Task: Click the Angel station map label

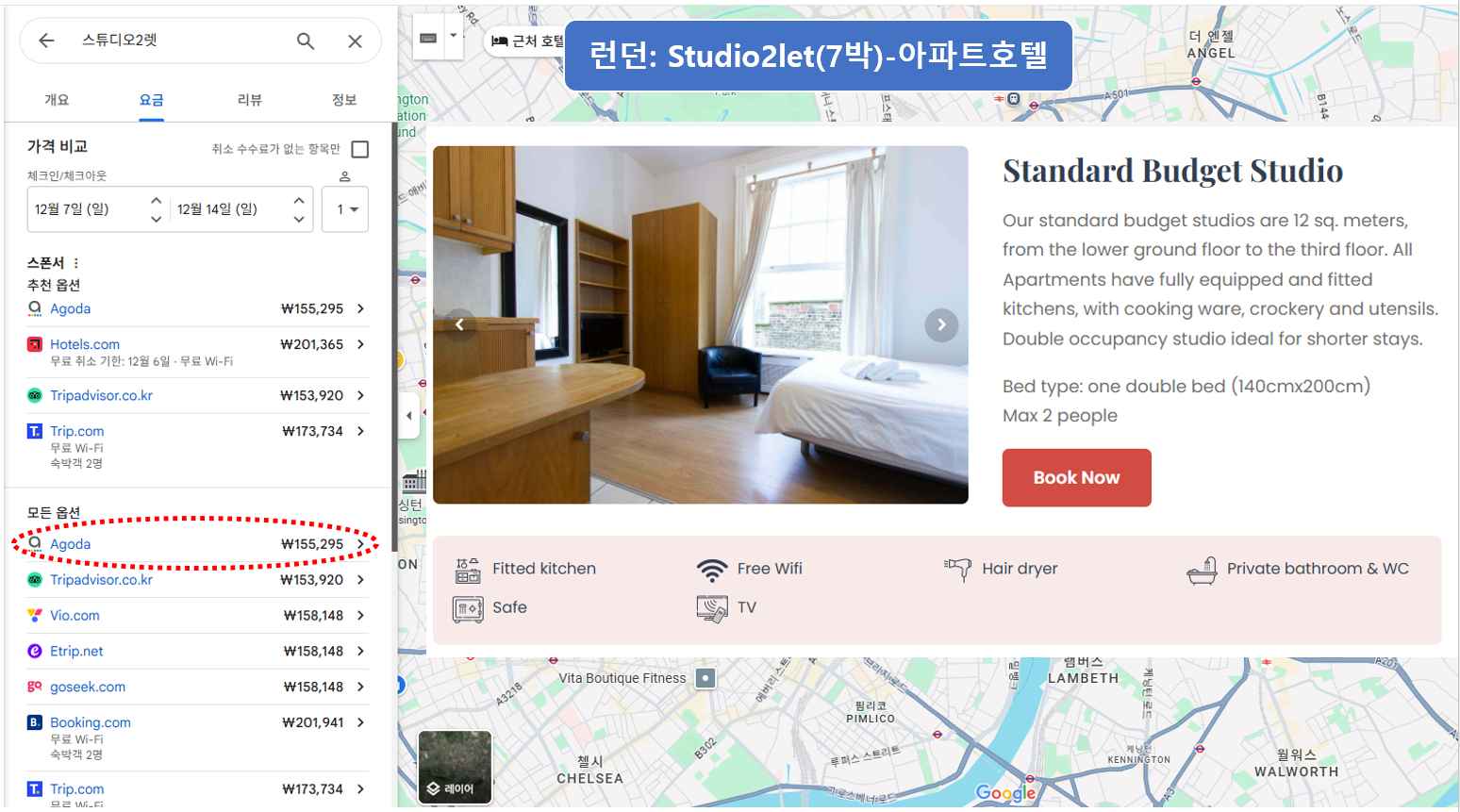Action: (1211, 44)
